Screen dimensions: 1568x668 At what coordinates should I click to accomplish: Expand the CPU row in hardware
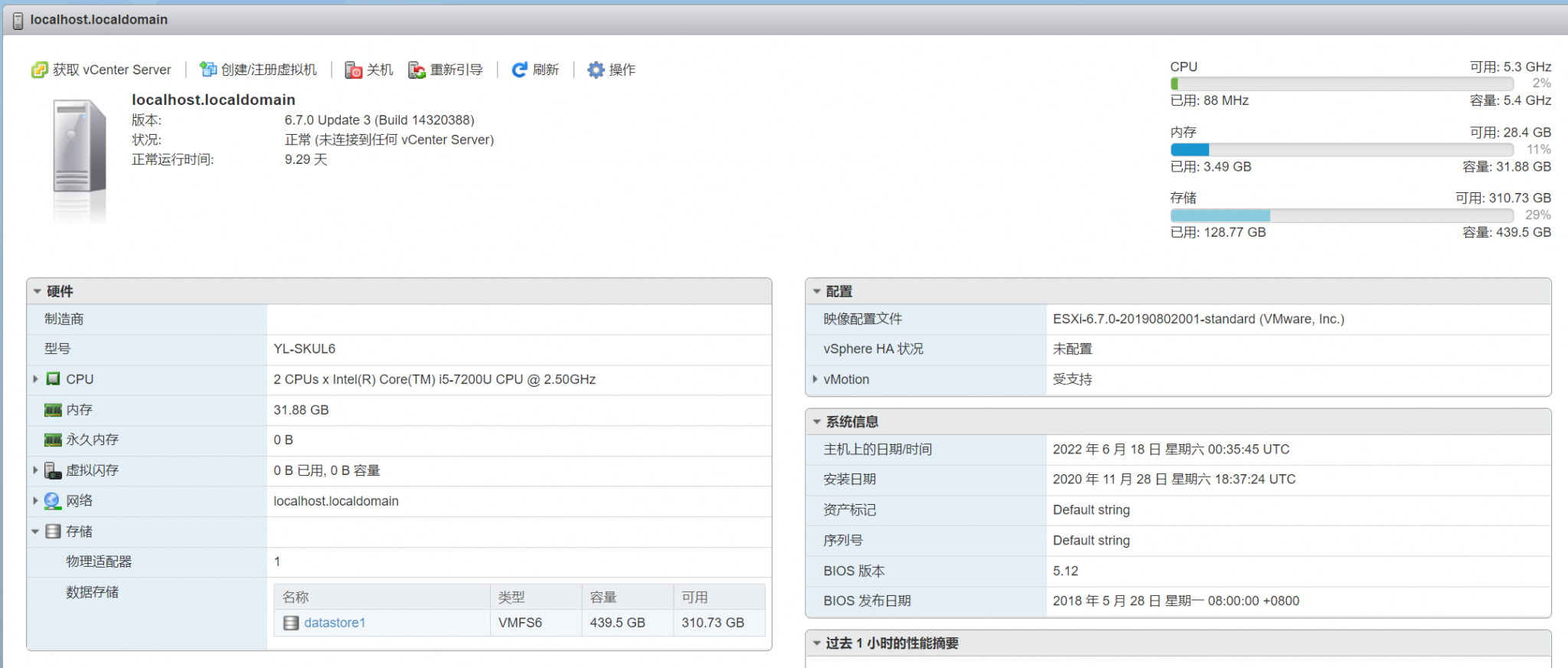[x=35, y=379]
